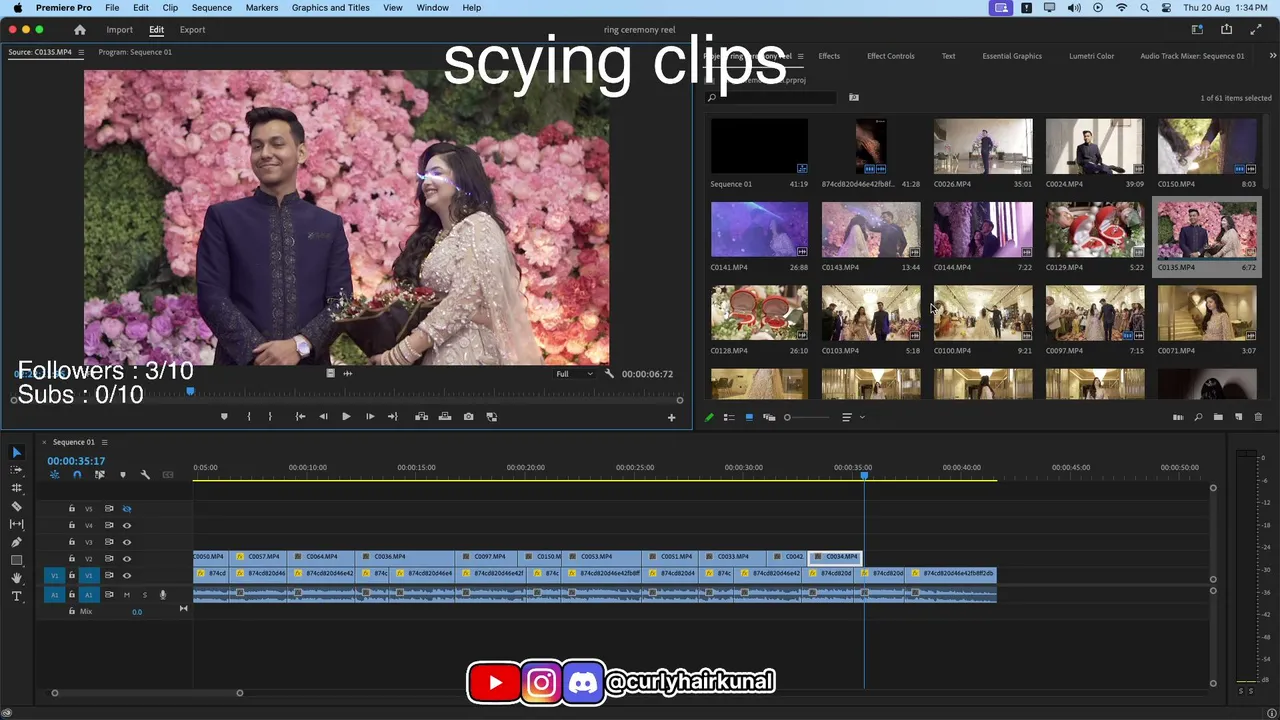Toggle Snap in timeline
The width and height of the screenshot is (1280, 720).
77,475
